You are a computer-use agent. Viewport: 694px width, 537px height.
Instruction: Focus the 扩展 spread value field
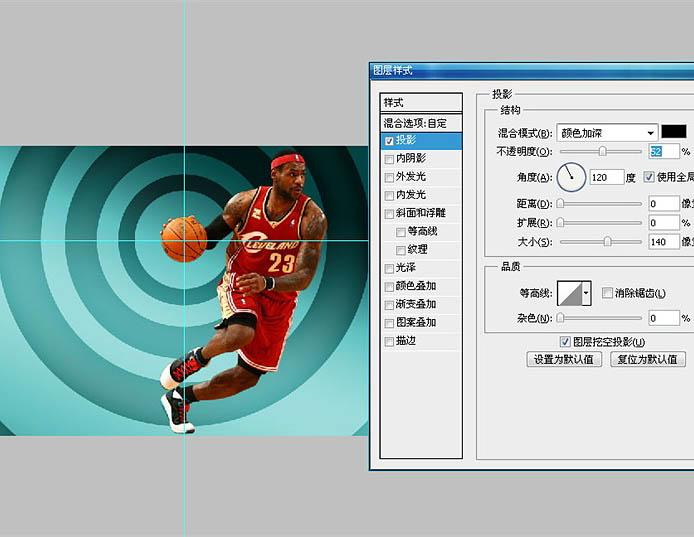coord(663,223)
